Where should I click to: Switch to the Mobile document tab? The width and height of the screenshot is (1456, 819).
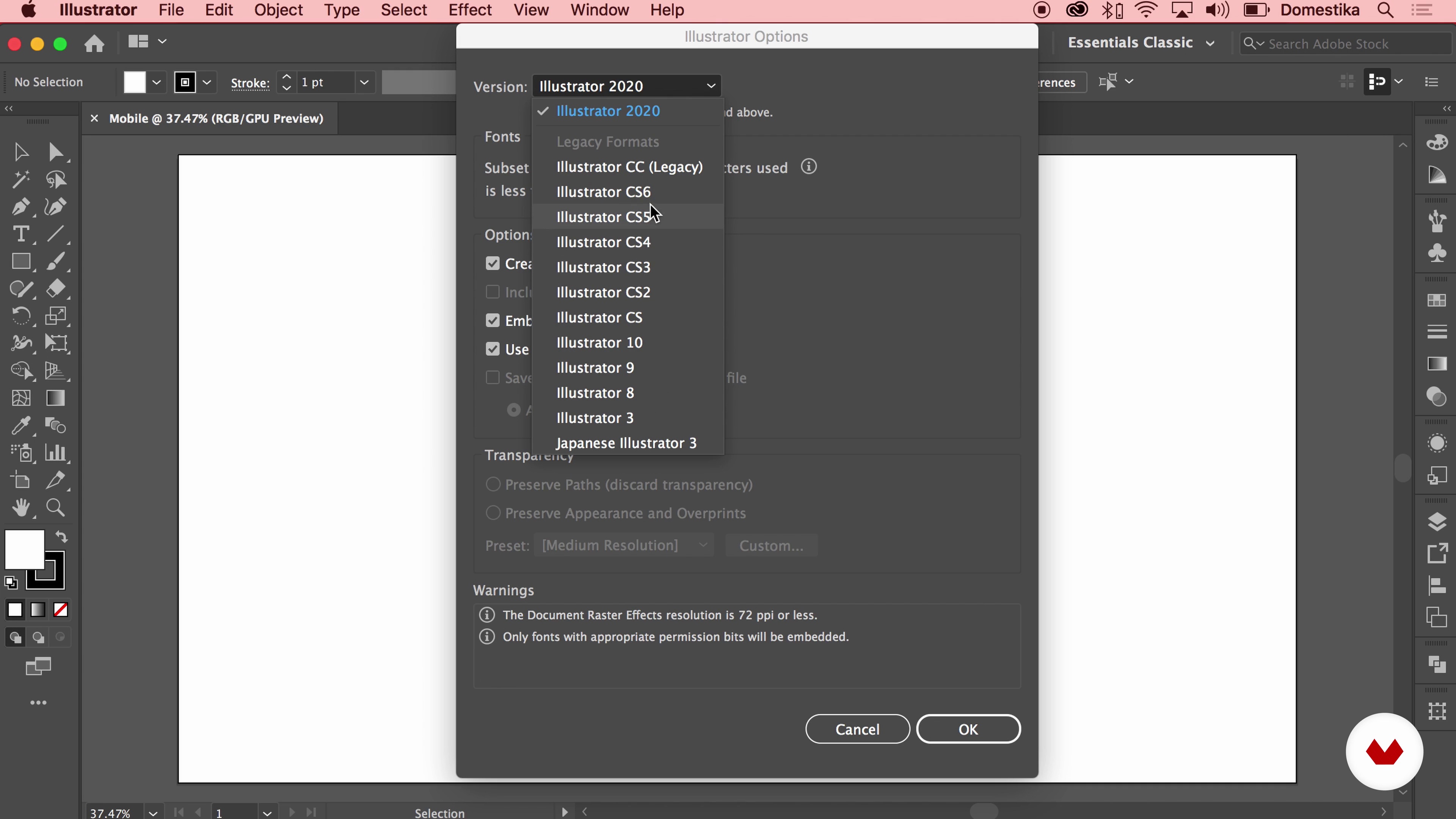pyautogui.click(x=216, y=119)
